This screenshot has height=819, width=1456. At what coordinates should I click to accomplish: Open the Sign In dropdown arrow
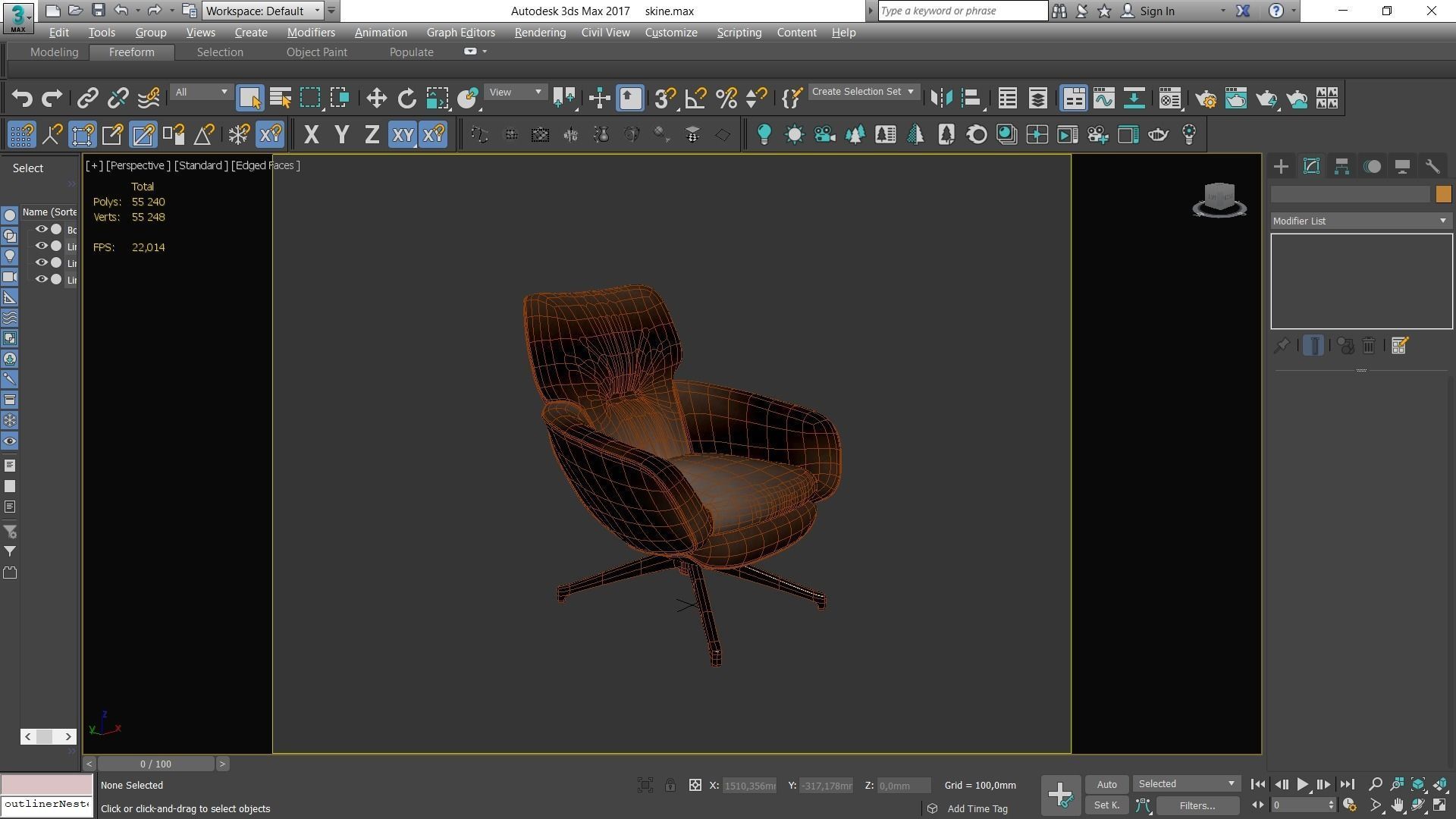click(x=1222, y=11)
